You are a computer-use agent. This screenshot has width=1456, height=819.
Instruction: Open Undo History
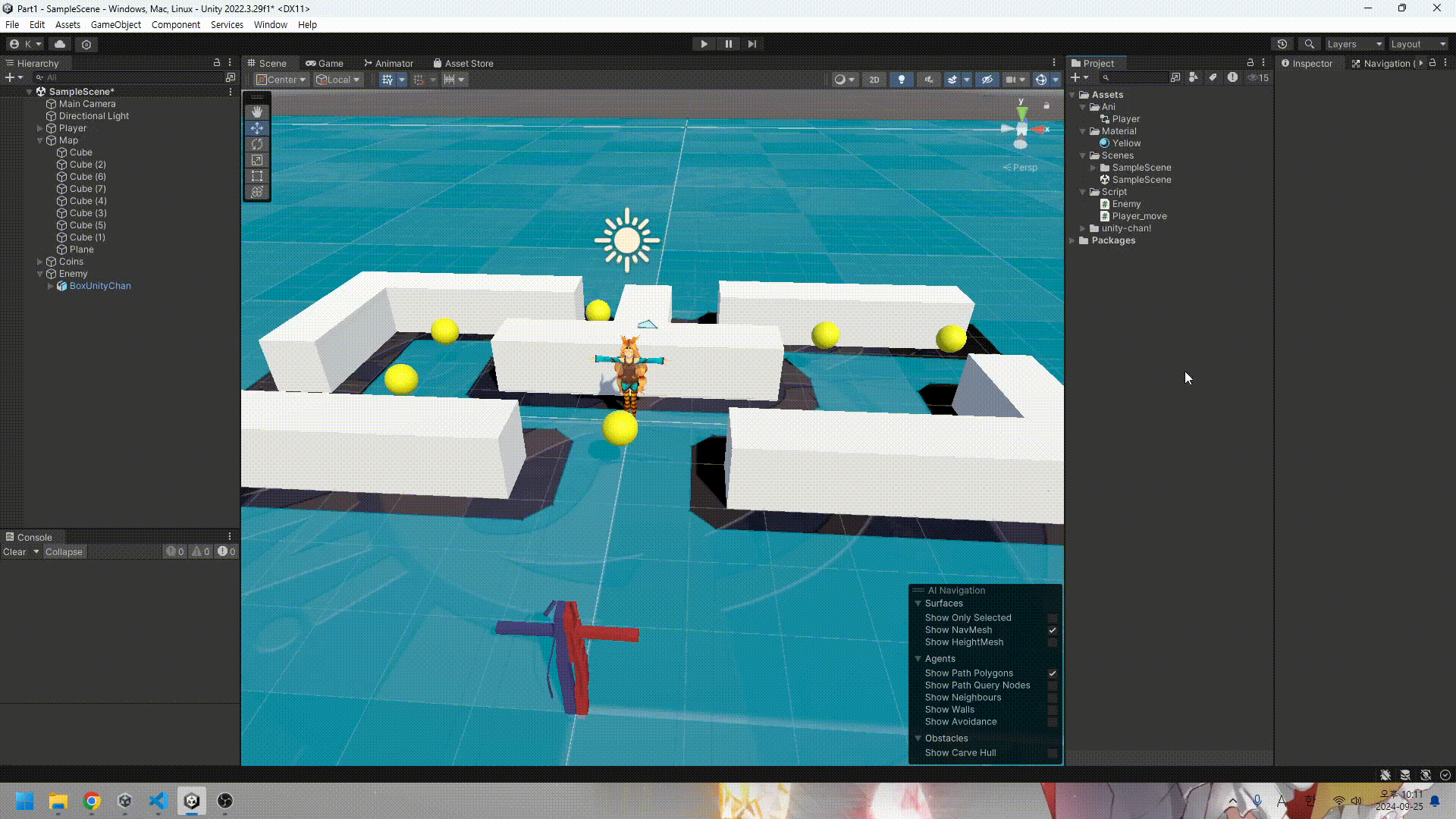[x=1282, y=44]
